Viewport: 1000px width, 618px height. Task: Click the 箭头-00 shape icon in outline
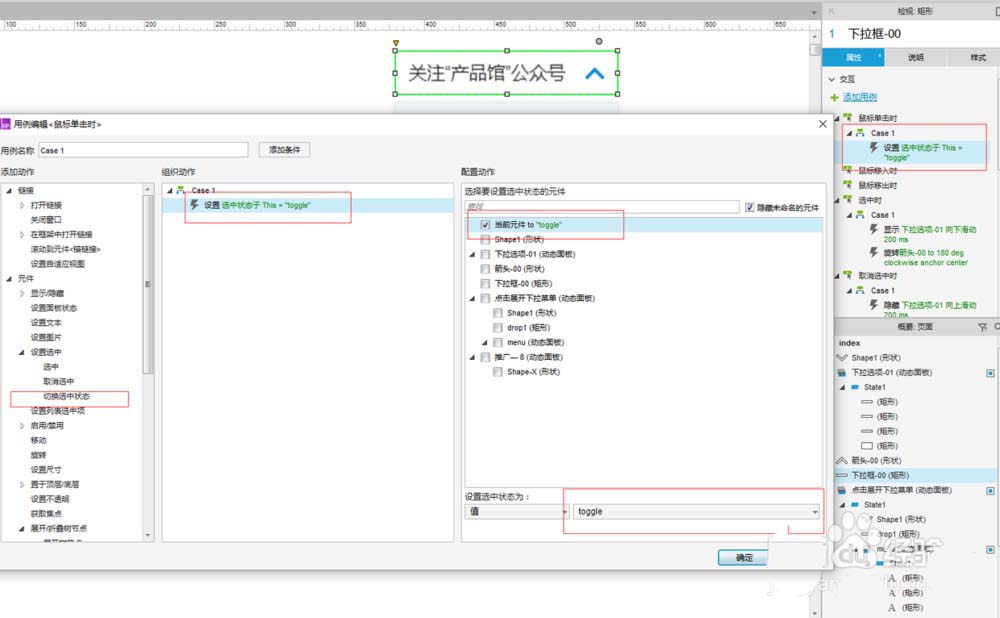pyautogui.click(x=842, y=460)
